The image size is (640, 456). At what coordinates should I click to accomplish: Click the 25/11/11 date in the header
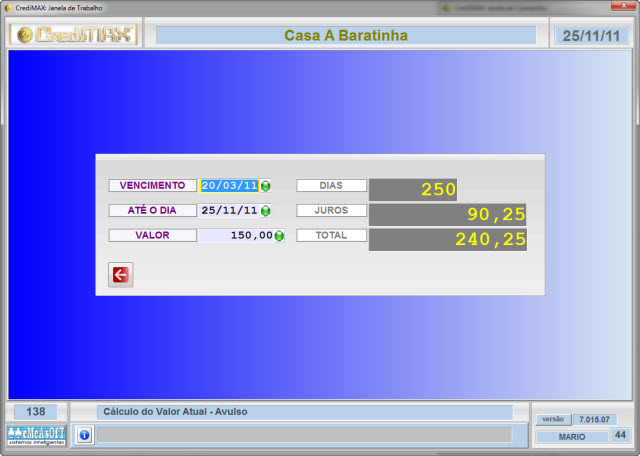tap(592, 35)
